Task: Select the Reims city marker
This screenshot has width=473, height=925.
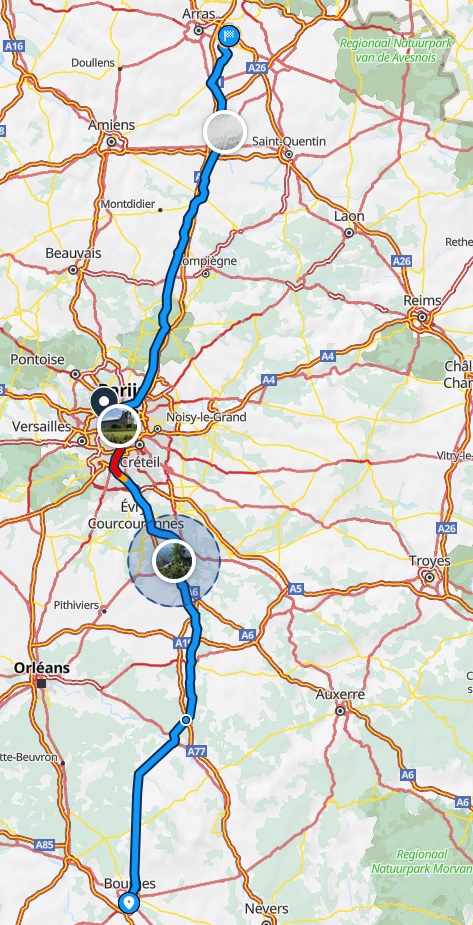Action: 422,317
